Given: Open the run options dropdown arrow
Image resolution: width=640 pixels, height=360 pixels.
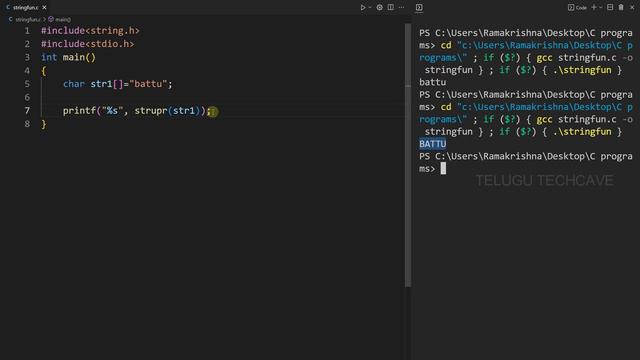Looking at the screenshot, I should (370, 7).
